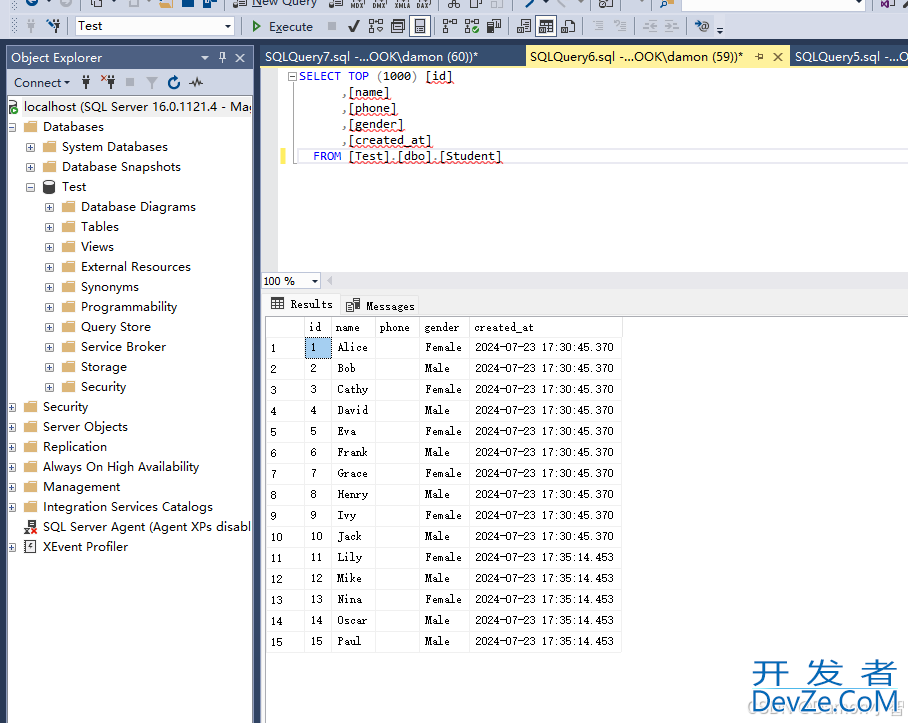Click the SQL editor toolbar Connect plug icon
Screen dimensions: 908x723
(31, 26)
